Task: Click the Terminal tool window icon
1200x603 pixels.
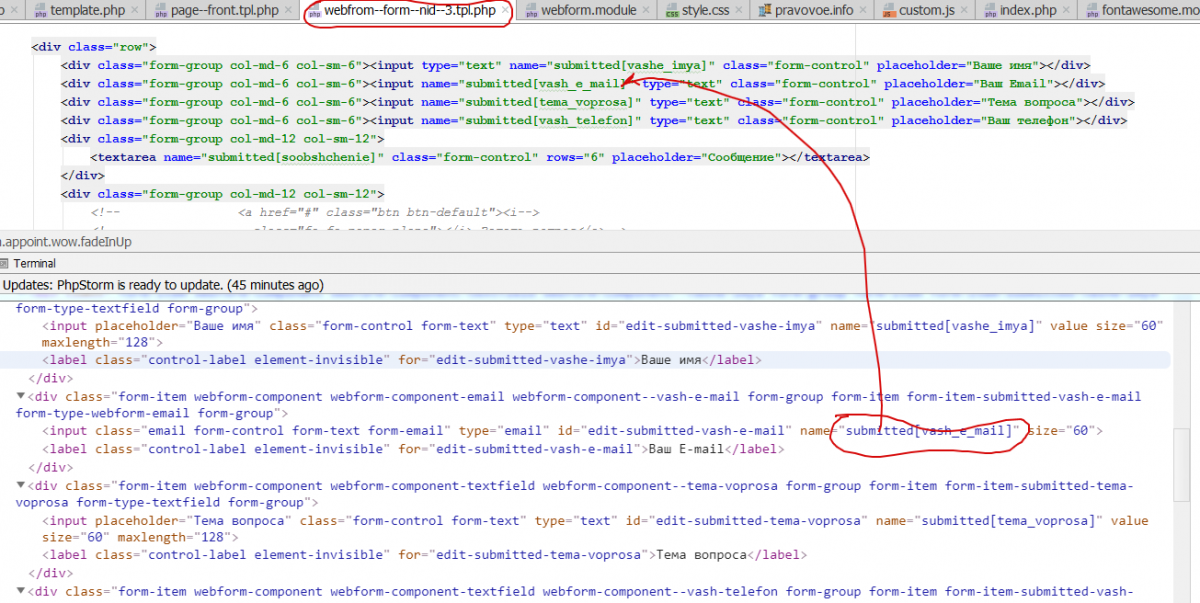Action: [5, 263]
